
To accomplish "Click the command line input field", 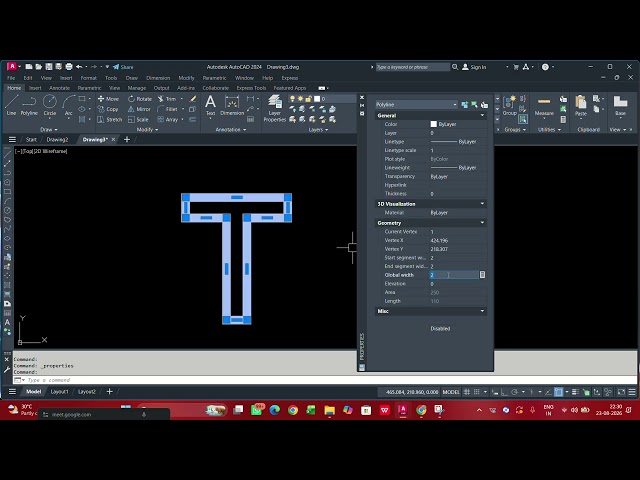I will 327,380.
